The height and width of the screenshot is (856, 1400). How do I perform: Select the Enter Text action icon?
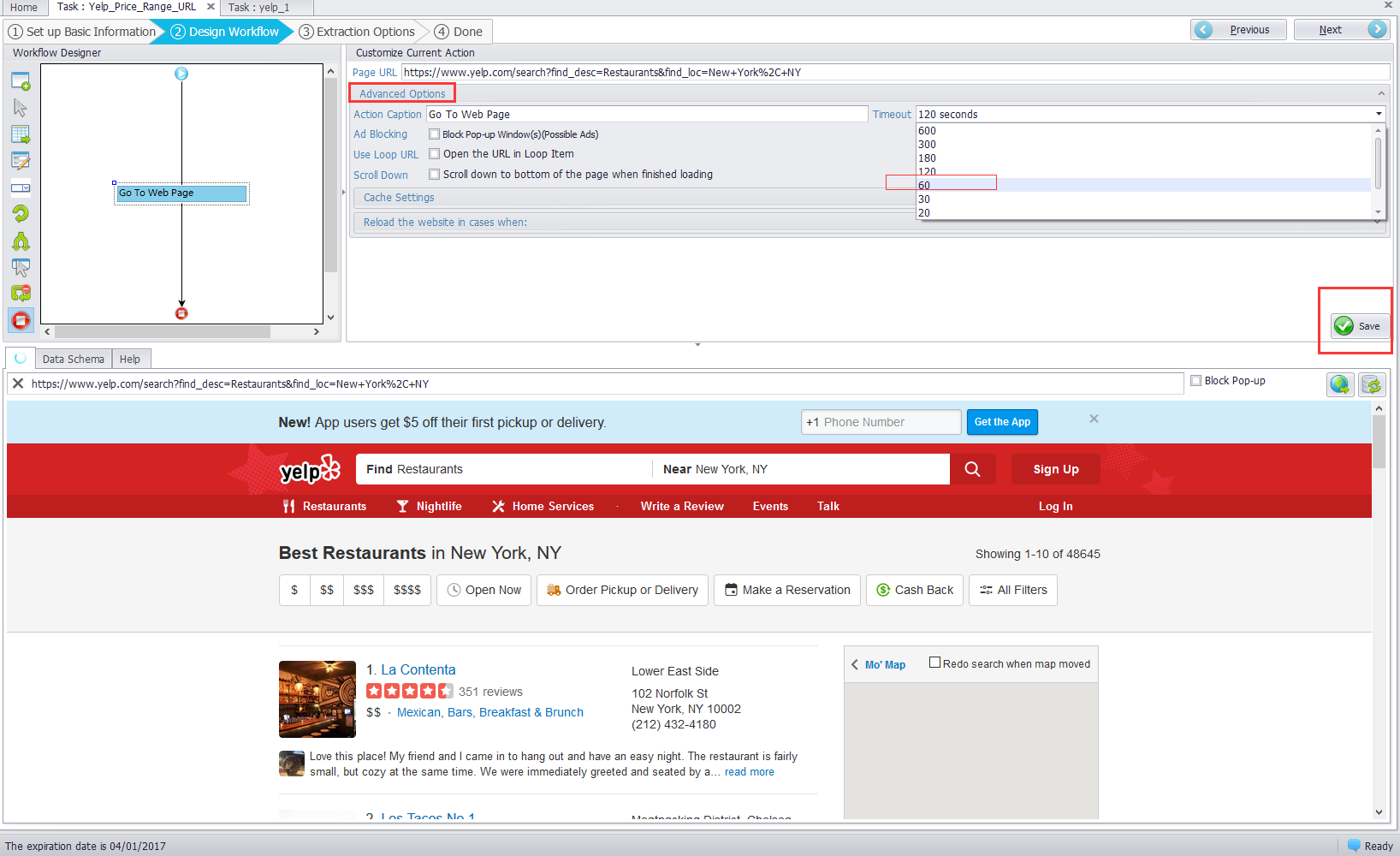click(x=21, y=161)
